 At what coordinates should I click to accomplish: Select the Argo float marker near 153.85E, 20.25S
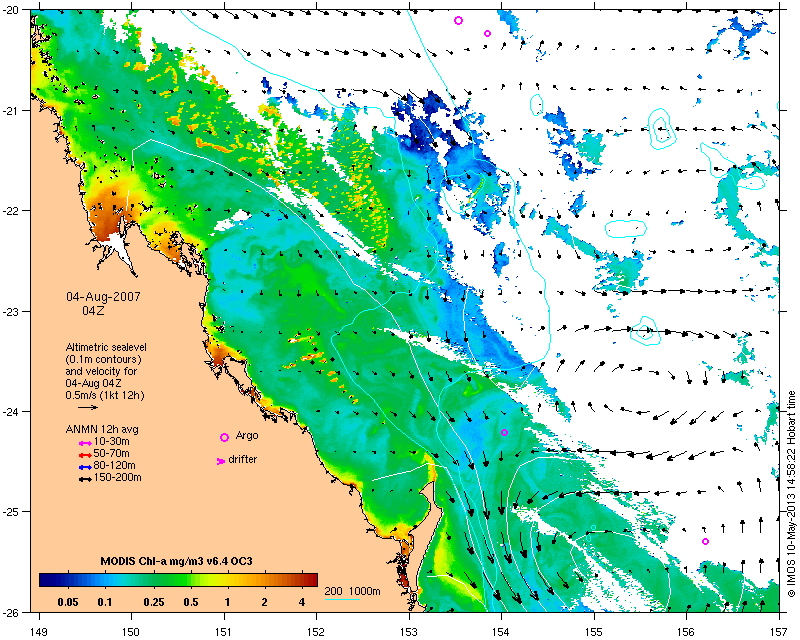click(x=487, y=34)
